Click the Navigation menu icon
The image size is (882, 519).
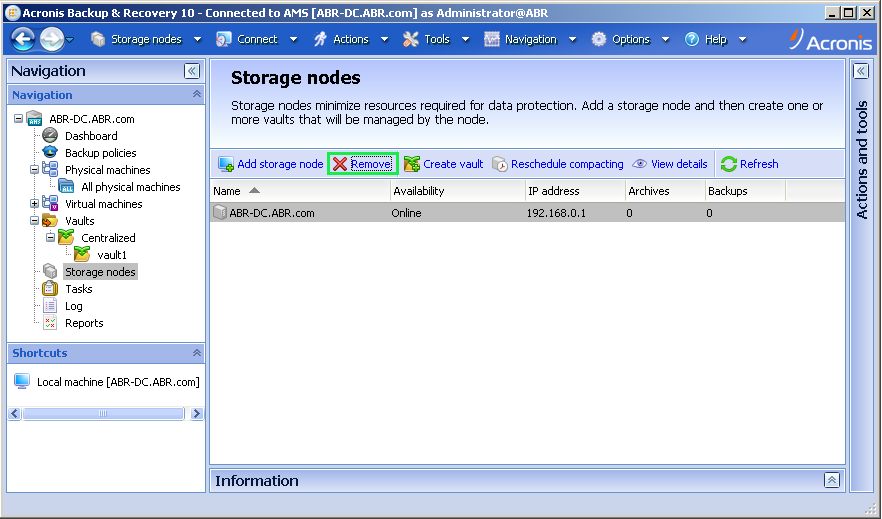pyautogui.click(x=492, y=39)
